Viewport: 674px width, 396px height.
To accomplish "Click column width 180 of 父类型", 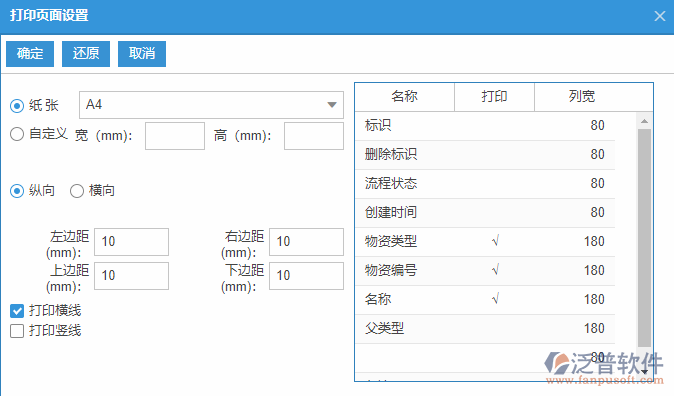I will (594, 328).
